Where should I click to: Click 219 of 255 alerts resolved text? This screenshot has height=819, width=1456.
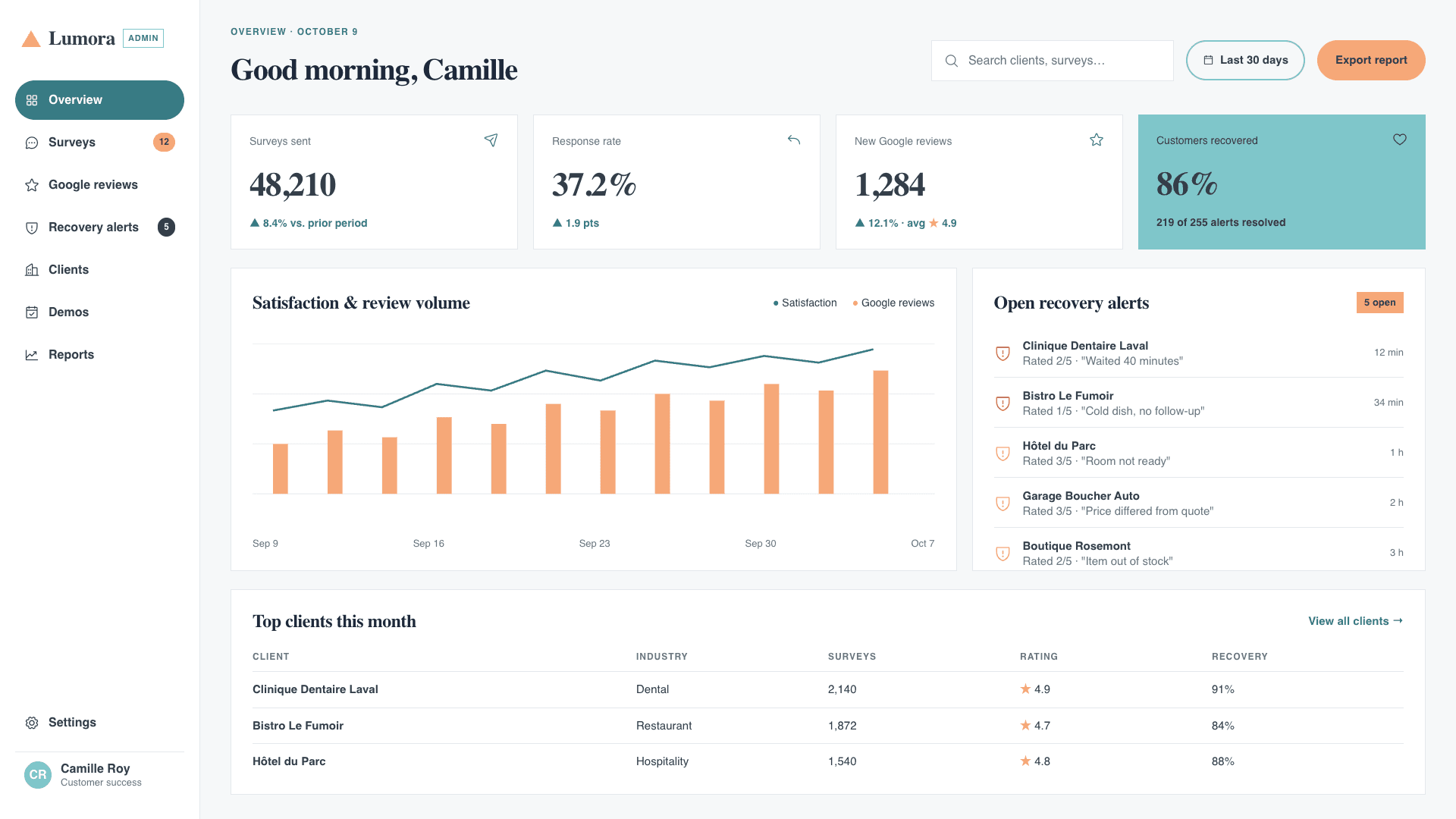click(x=1221, y=222)
